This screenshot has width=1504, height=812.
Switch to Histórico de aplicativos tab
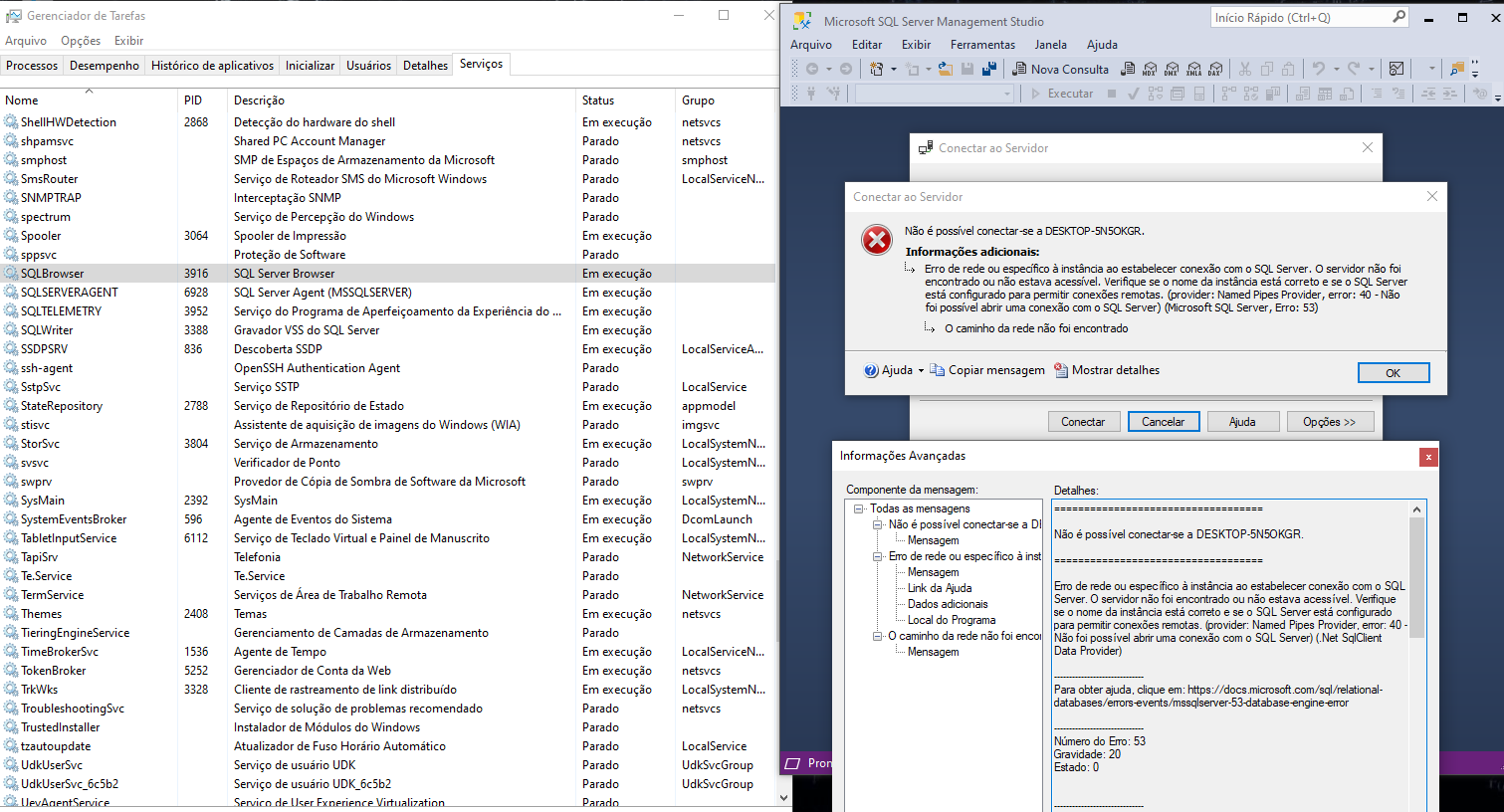click(x=212, y=66)
